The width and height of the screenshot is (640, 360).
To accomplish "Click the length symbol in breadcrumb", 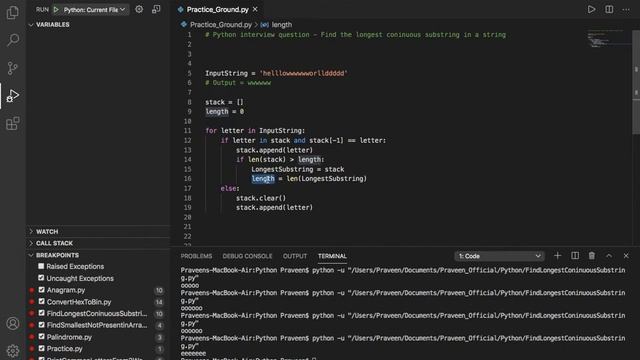I will (x=282, y=24).
